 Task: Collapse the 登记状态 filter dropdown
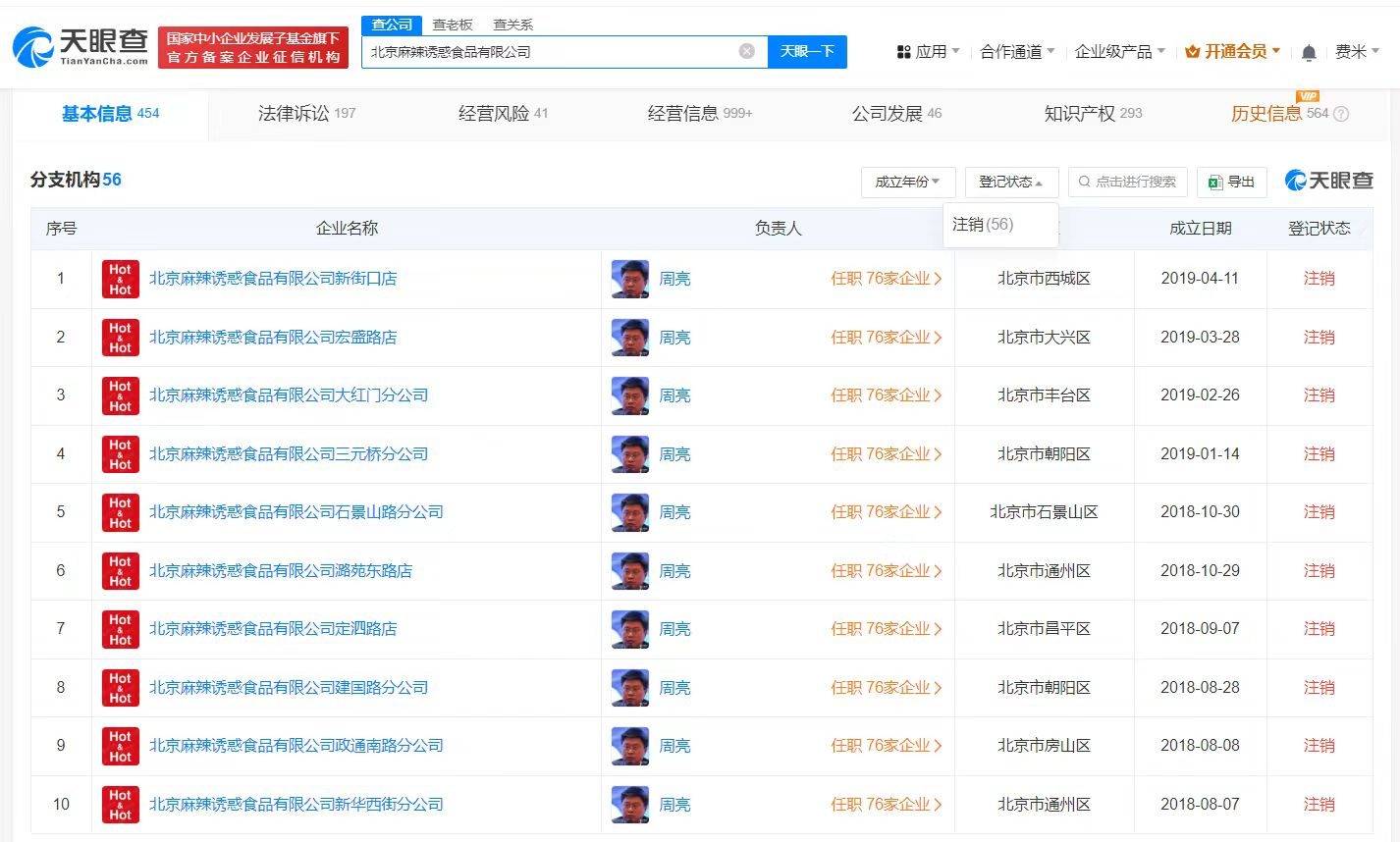coord(1011,182)
